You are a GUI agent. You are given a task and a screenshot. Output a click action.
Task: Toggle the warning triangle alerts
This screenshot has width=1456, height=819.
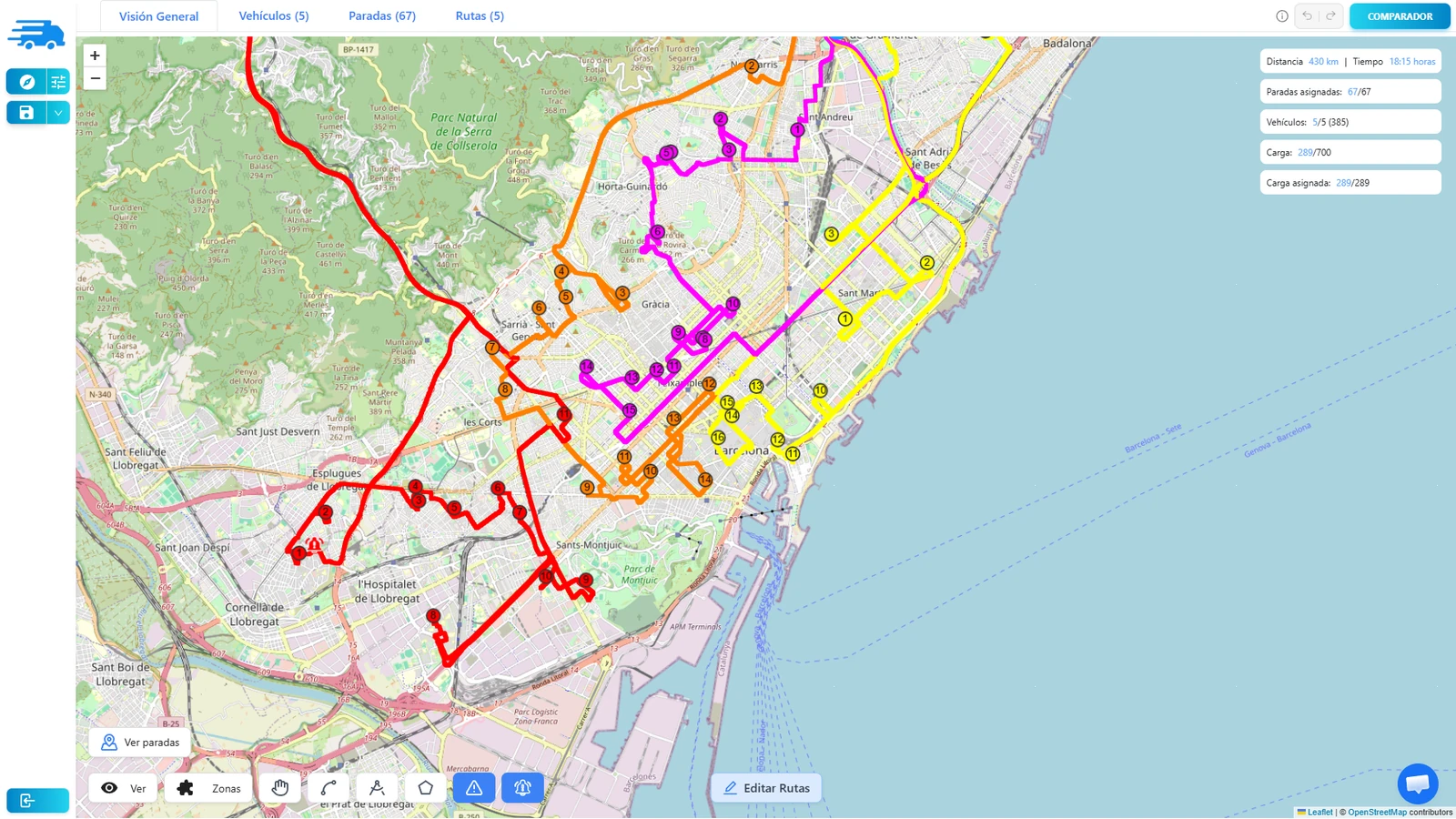tap(474, 788)
